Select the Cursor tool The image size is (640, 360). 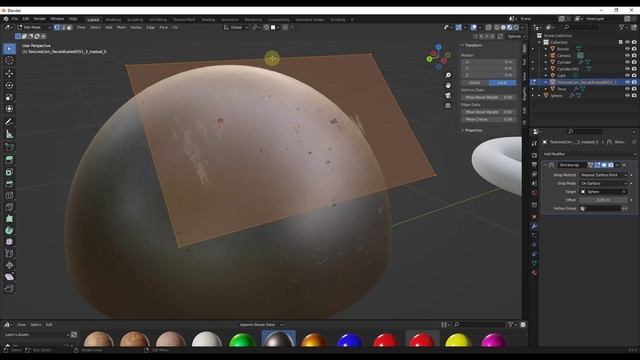(x=9, y=60)
